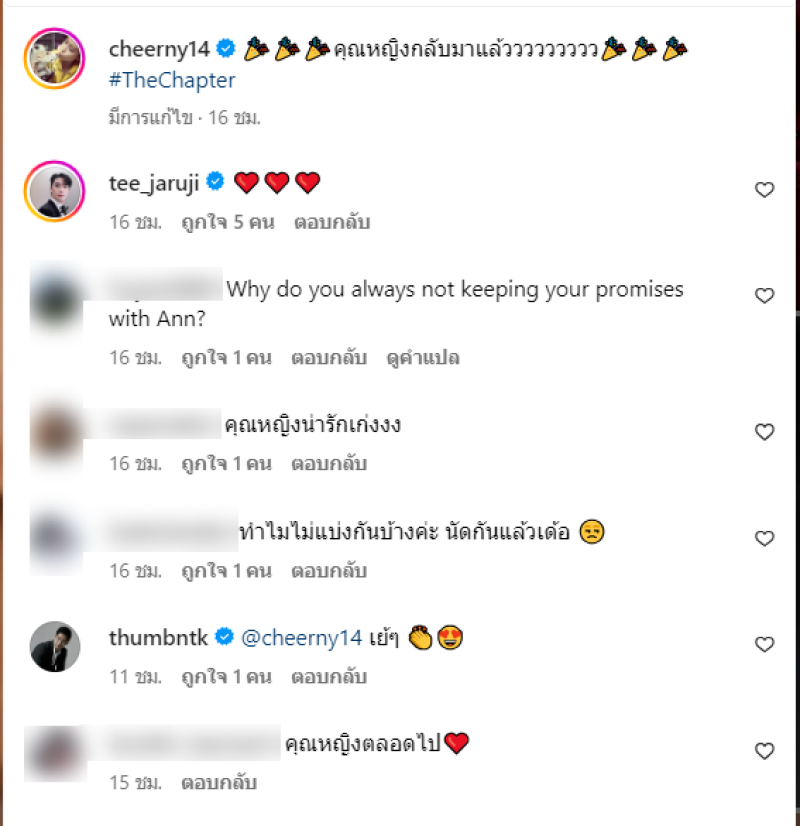This screenshot has width=800, height=826.
Task: Open thumbntk's profile from username
Action: [159, 637]
